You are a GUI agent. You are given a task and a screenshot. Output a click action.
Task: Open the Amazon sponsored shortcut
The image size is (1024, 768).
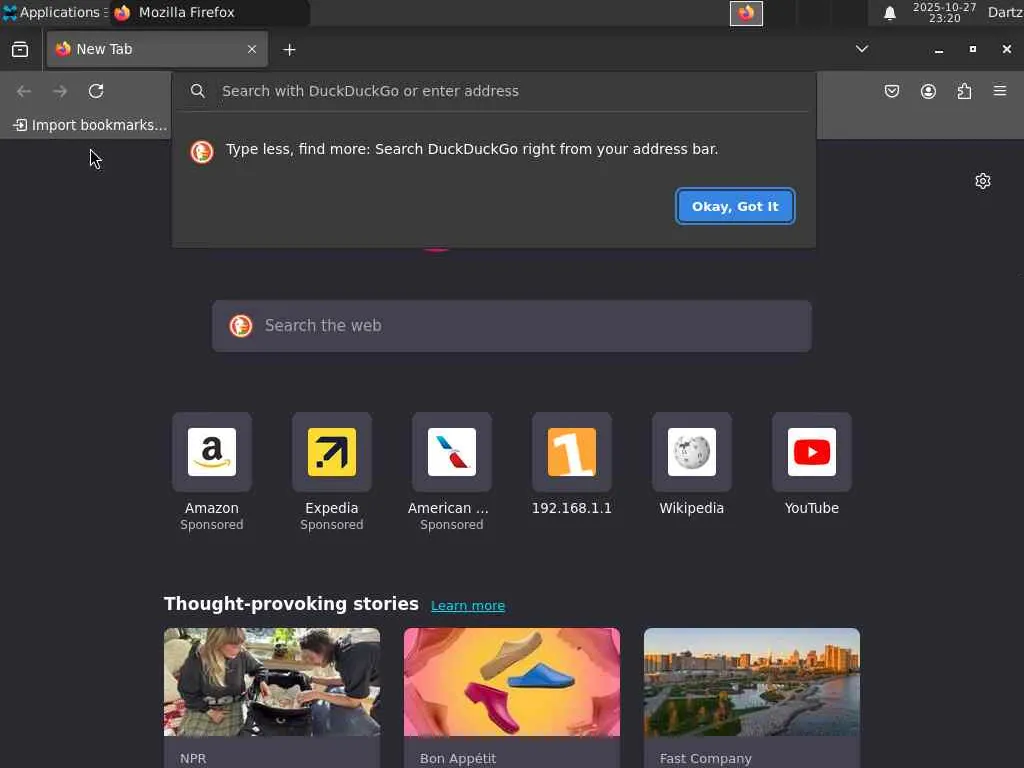pos(212,452)
